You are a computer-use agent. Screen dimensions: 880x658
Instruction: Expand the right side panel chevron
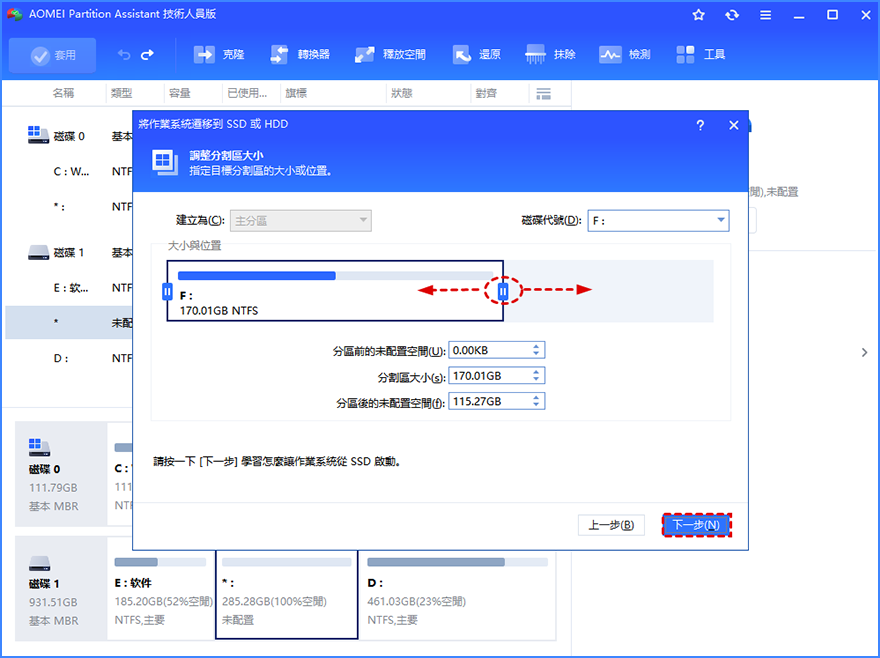[x=864, y=353]
